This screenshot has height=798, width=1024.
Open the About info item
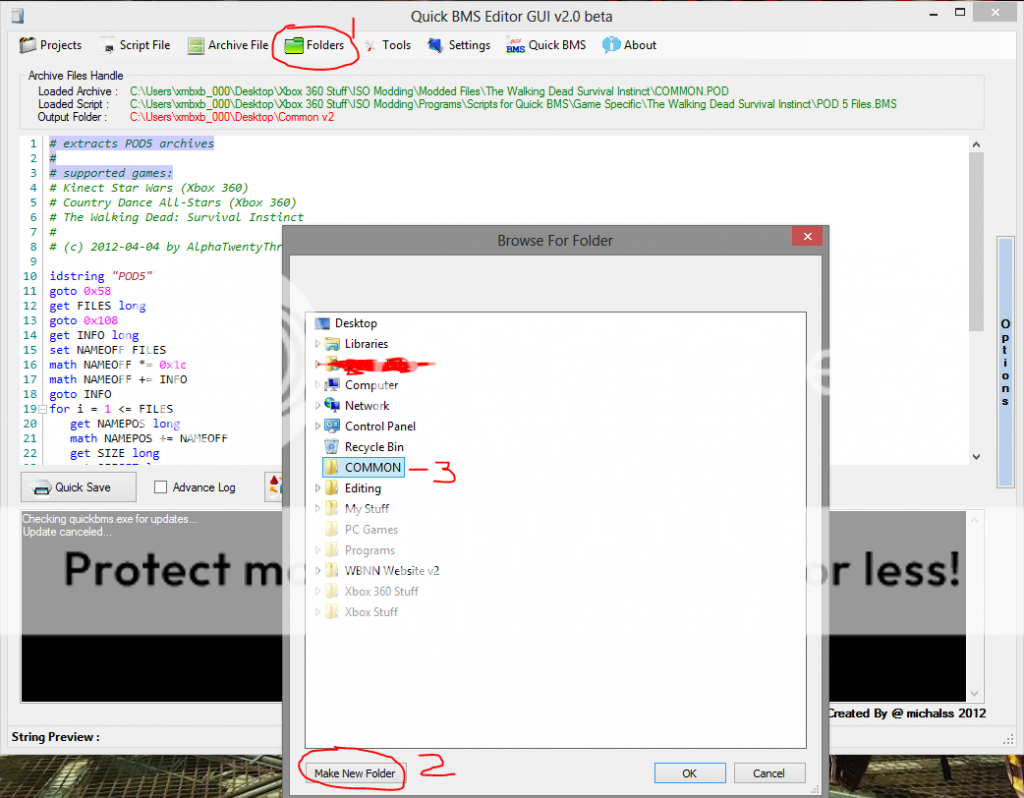pyautogui.click(x=629, y=45)
